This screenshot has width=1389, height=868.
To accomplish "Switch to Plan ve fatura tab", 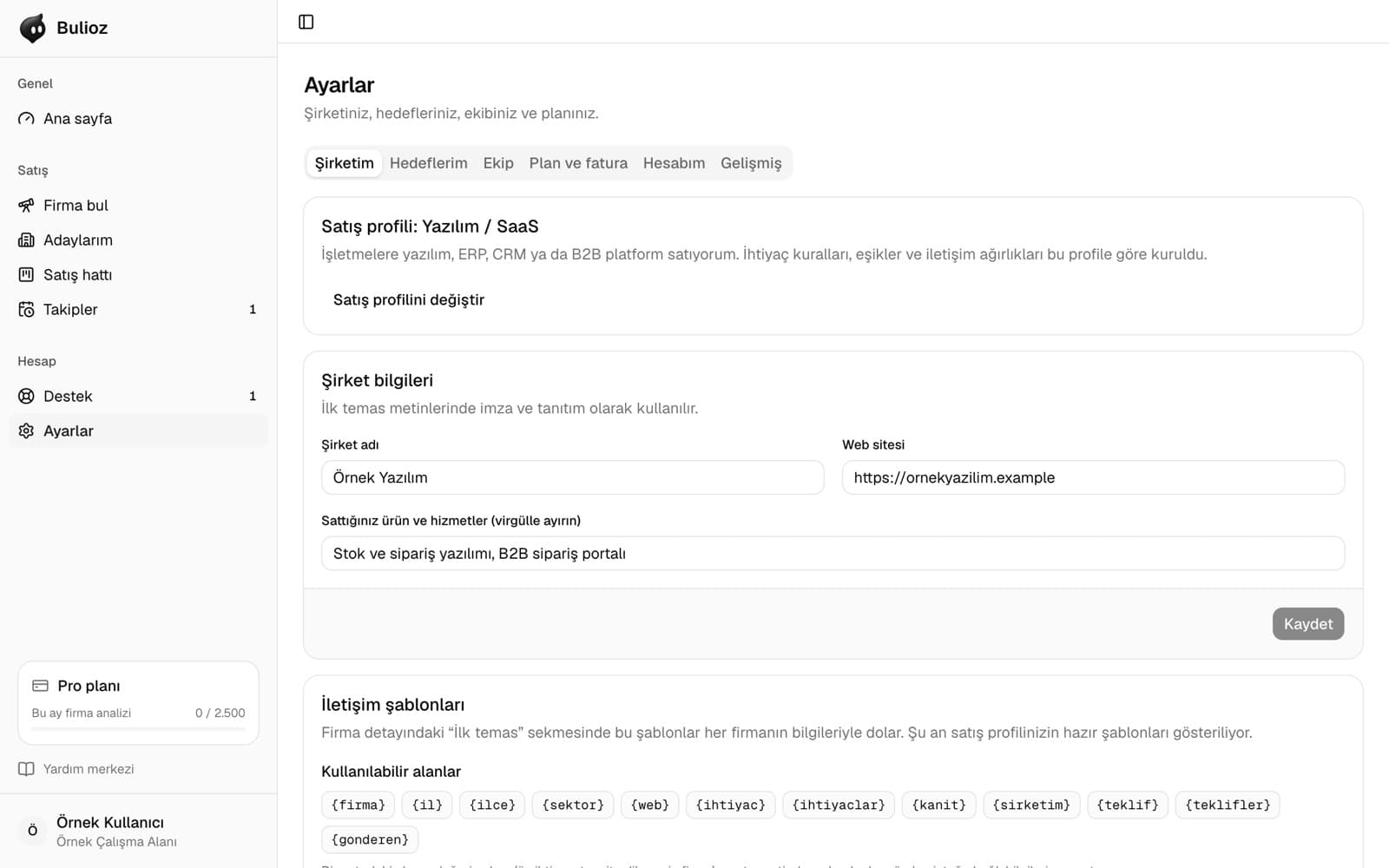I will point(578,163).
